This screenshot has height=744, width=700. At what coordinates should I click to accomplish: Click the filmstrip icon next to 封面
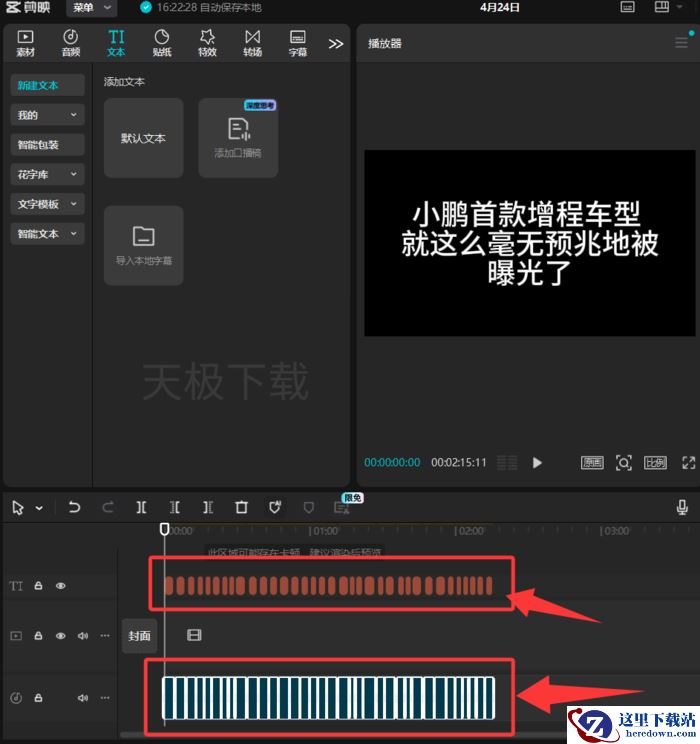click(x=194, y=635)
